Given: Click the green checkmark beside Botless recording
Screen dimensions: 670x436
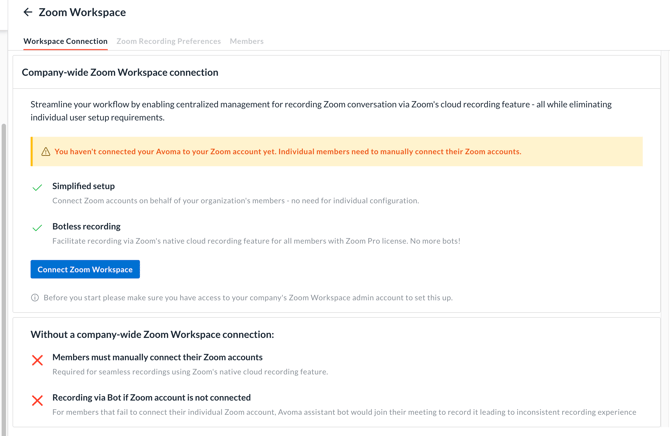Looking at the screenshot, I should pyautogui.click(x=37, y=228).
